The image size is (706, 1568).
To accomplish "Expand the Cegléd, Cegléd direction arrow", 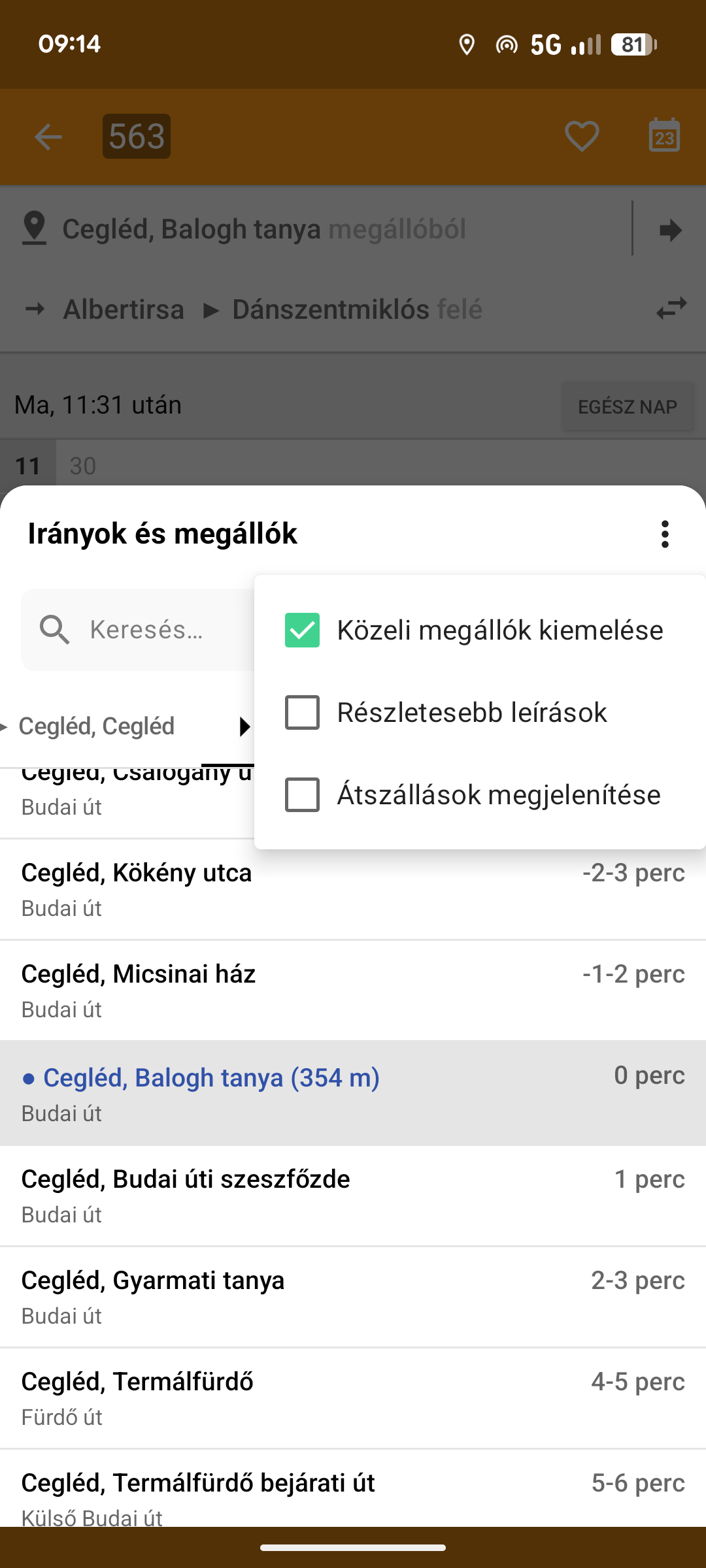I will tap(244, 727).
